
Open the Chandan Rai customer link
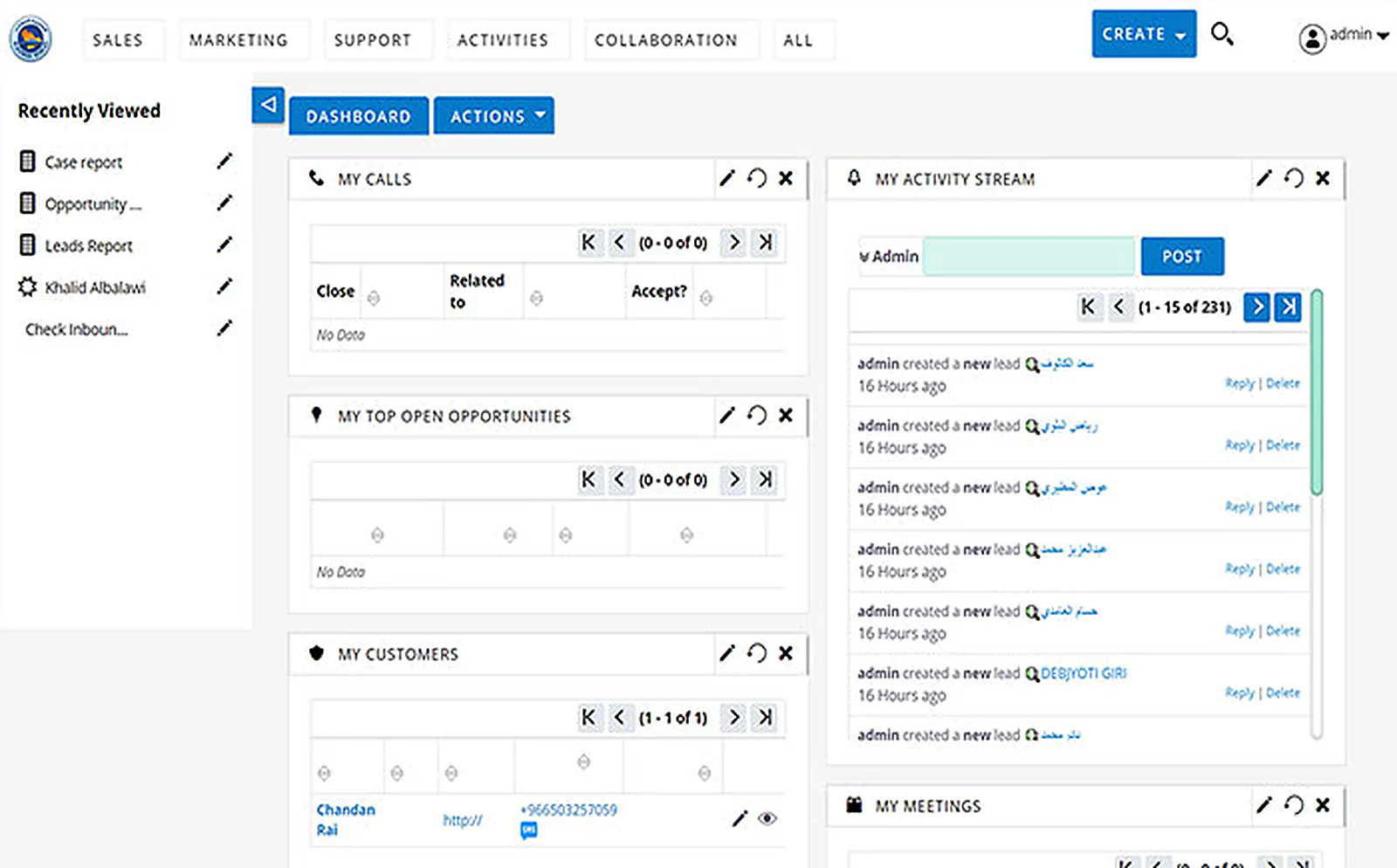click(x=346, y=819)
